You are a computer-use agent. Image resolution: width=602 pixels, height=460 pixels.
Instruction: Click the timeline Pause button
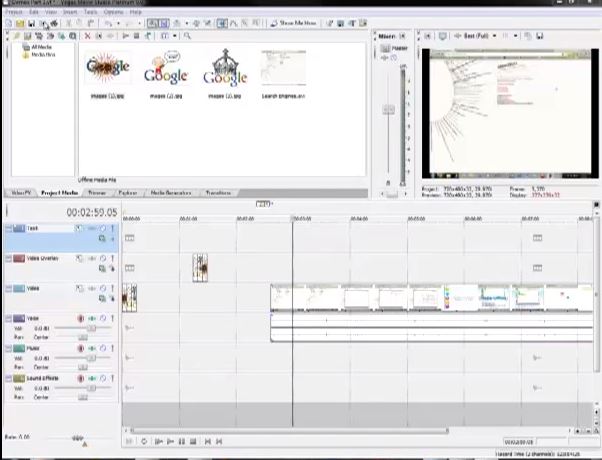tap(182, 442)
